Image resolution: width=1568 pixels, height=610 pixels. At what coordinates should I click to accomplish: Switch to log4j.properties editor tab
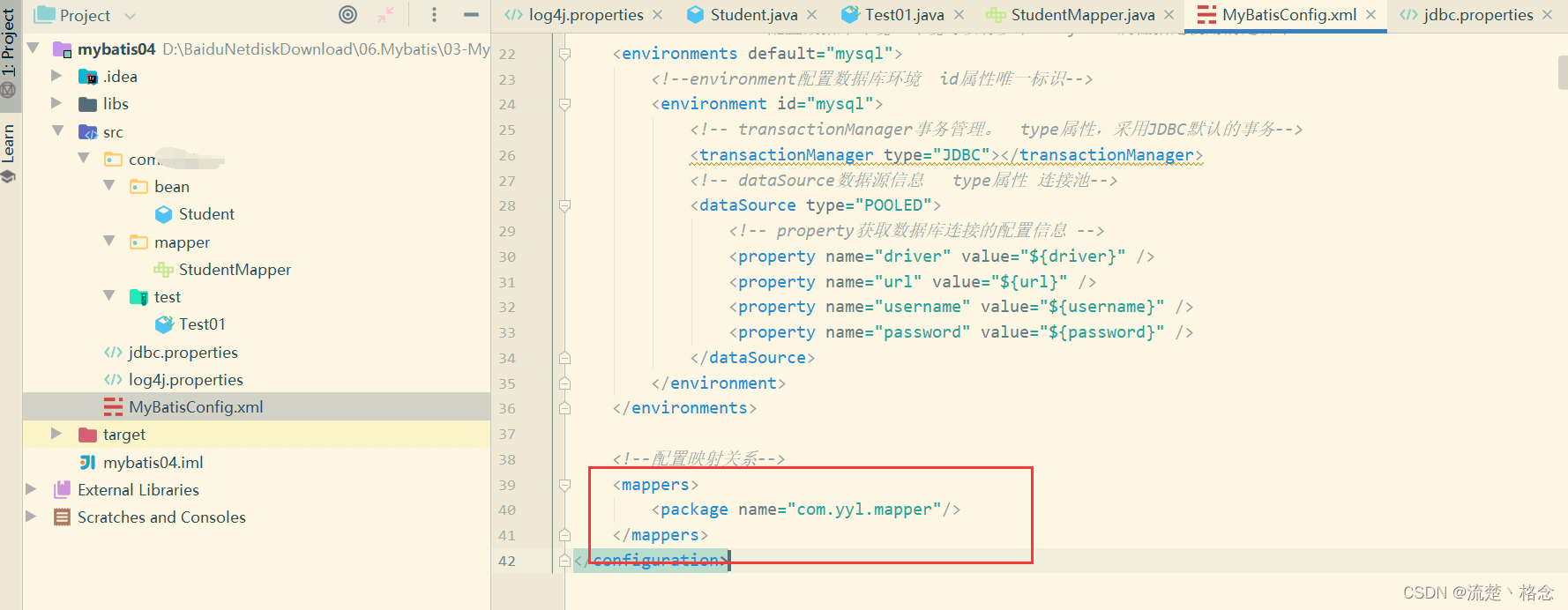(x=586, y=15)
